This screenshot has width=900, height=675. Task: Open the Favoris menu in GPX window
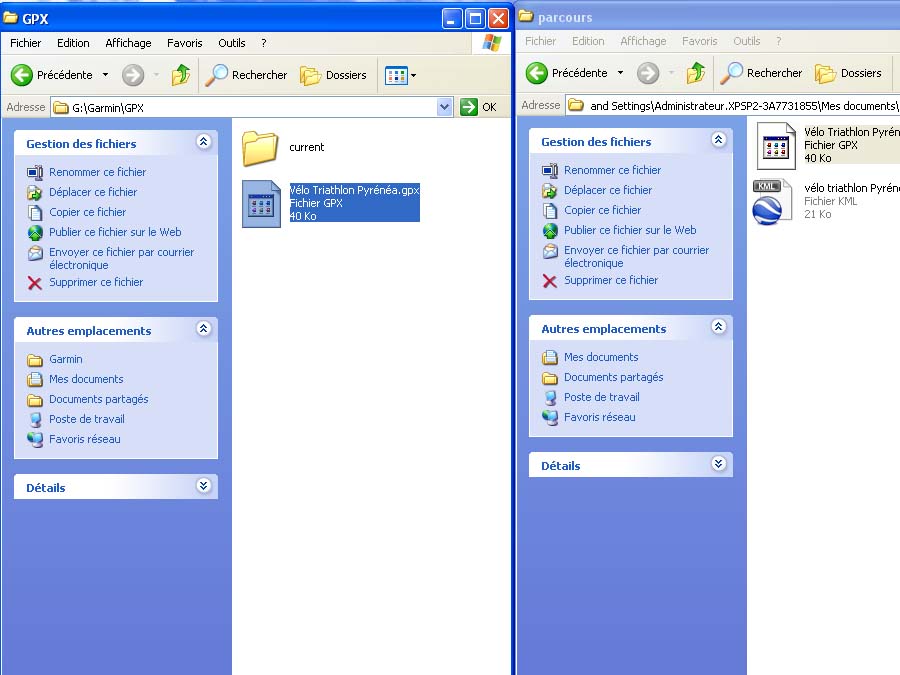184,43
